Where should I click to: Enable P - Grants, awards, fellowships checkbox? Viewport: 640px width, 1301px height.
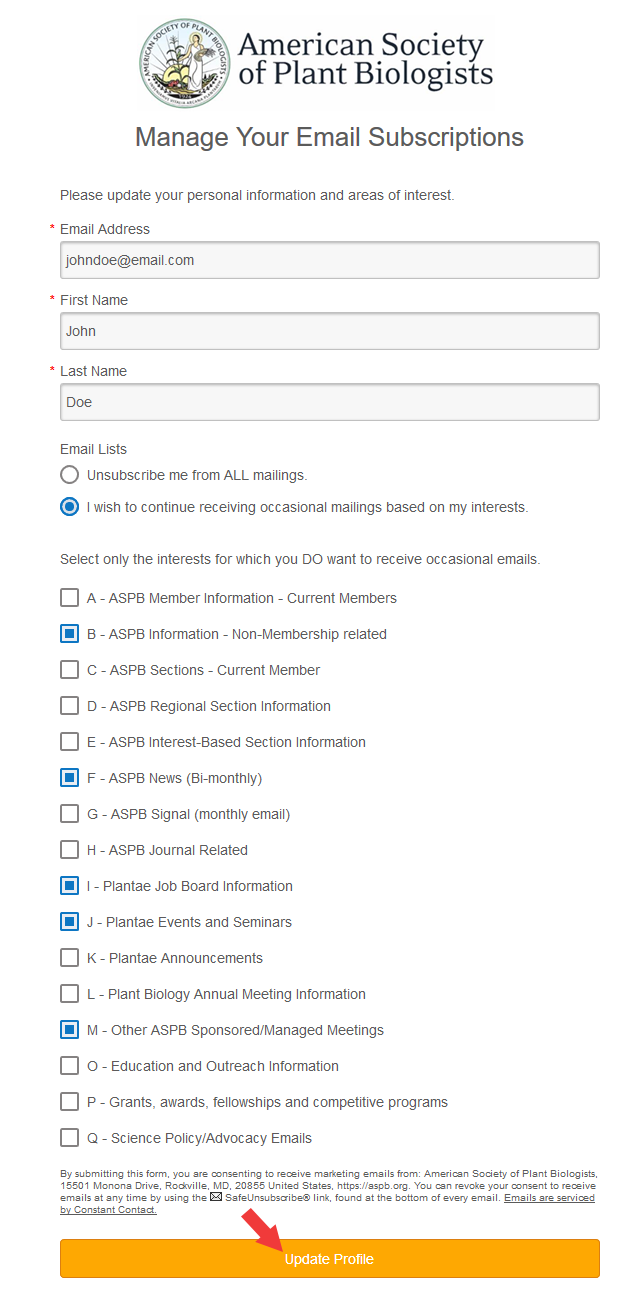[x=69, y=1102]
